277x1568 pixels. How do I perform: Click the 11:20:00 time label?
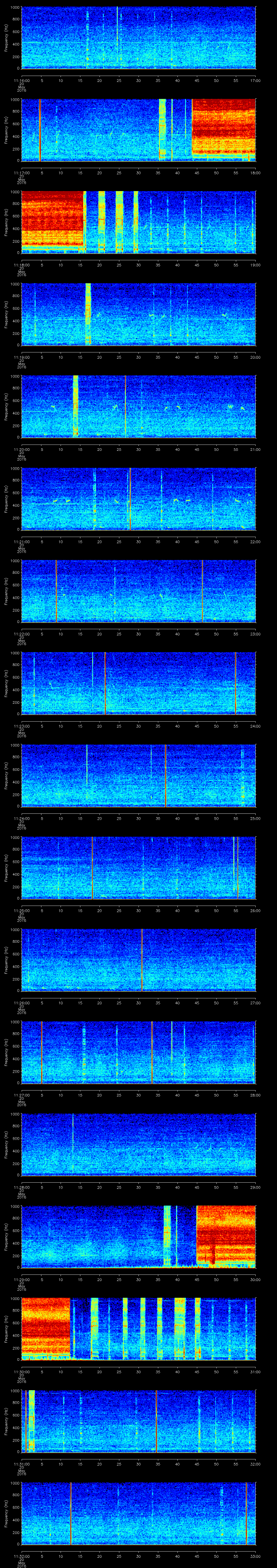point(21,449)
